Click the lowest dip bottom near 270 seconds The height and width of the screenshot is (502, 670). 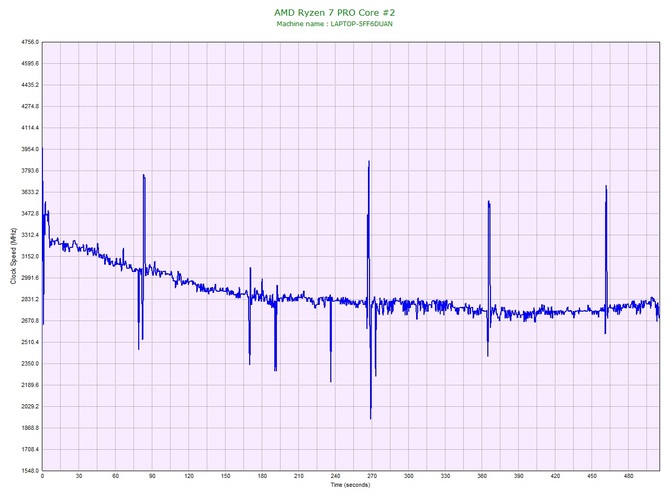(x=370, y=418)
